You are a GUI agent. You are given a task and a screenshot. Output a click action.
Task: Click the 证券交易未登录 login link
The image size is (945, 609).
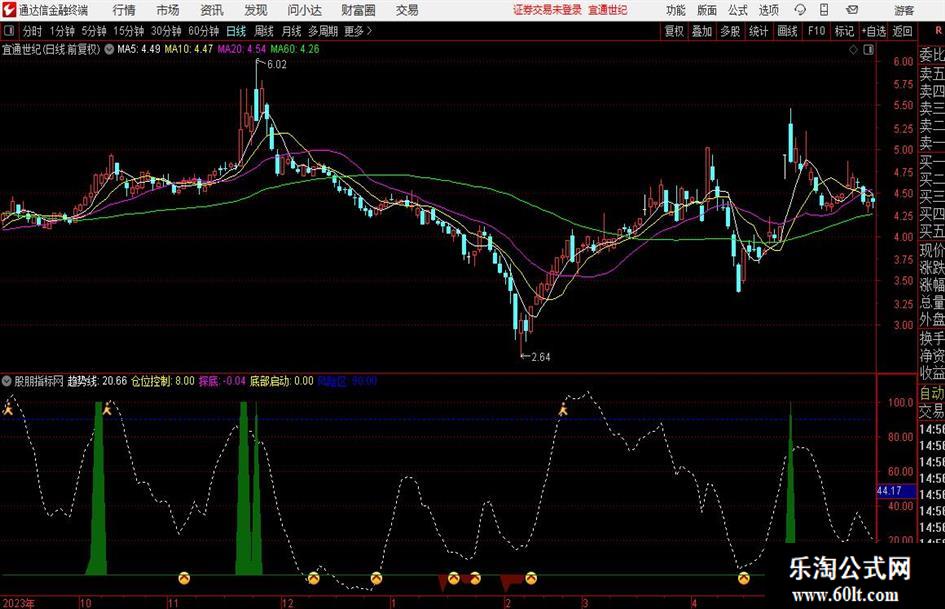pyautogui.click(x=547, y=10)
